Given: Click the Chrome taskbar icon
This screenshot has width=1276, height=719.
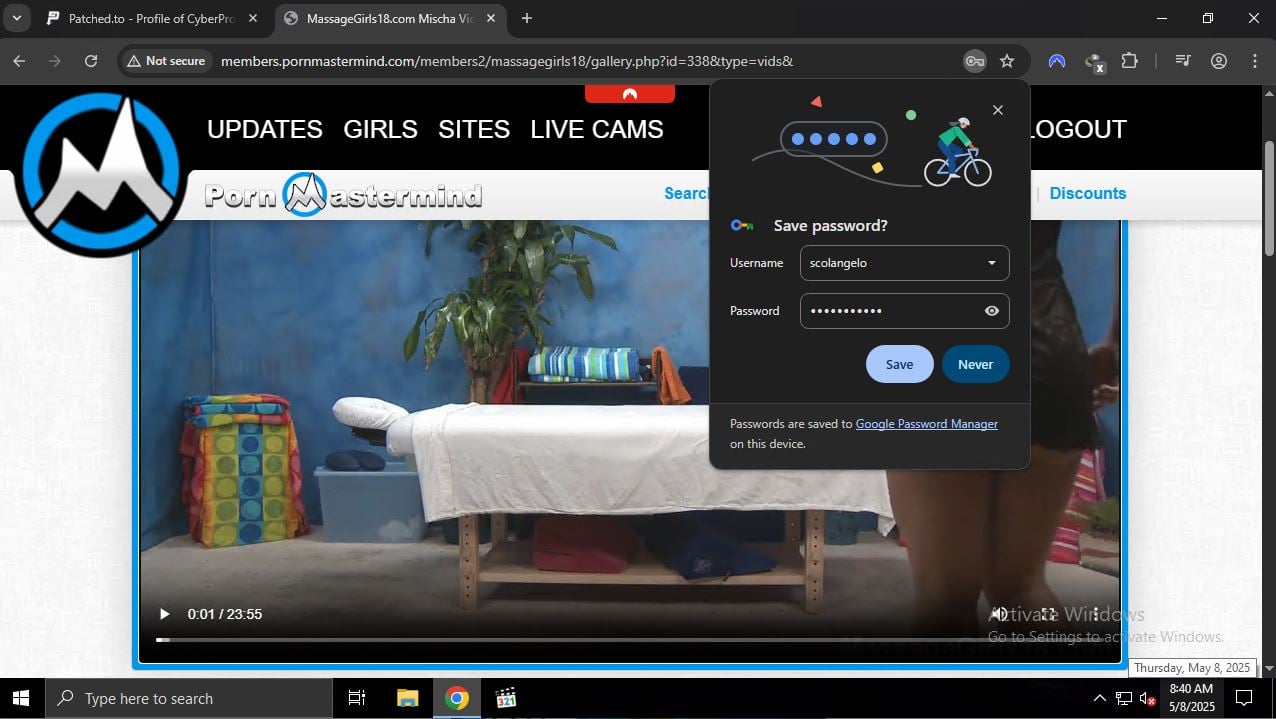Looking at the screenshot, I should [457, 698].
